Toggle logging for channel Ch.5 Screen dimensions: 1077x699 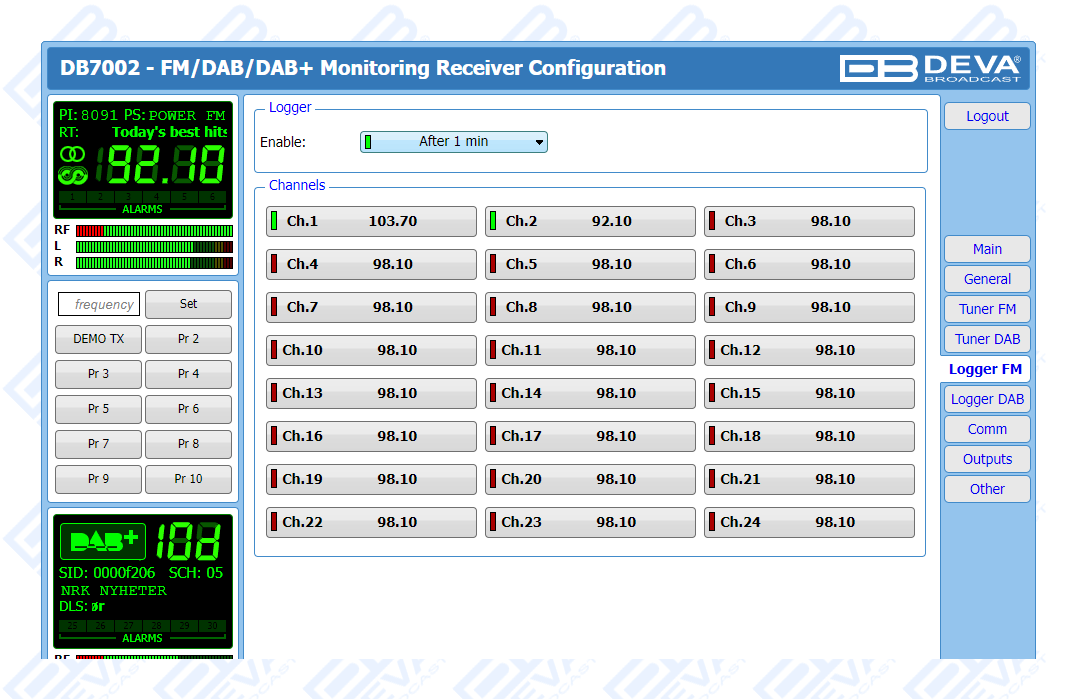coord(590,264)
